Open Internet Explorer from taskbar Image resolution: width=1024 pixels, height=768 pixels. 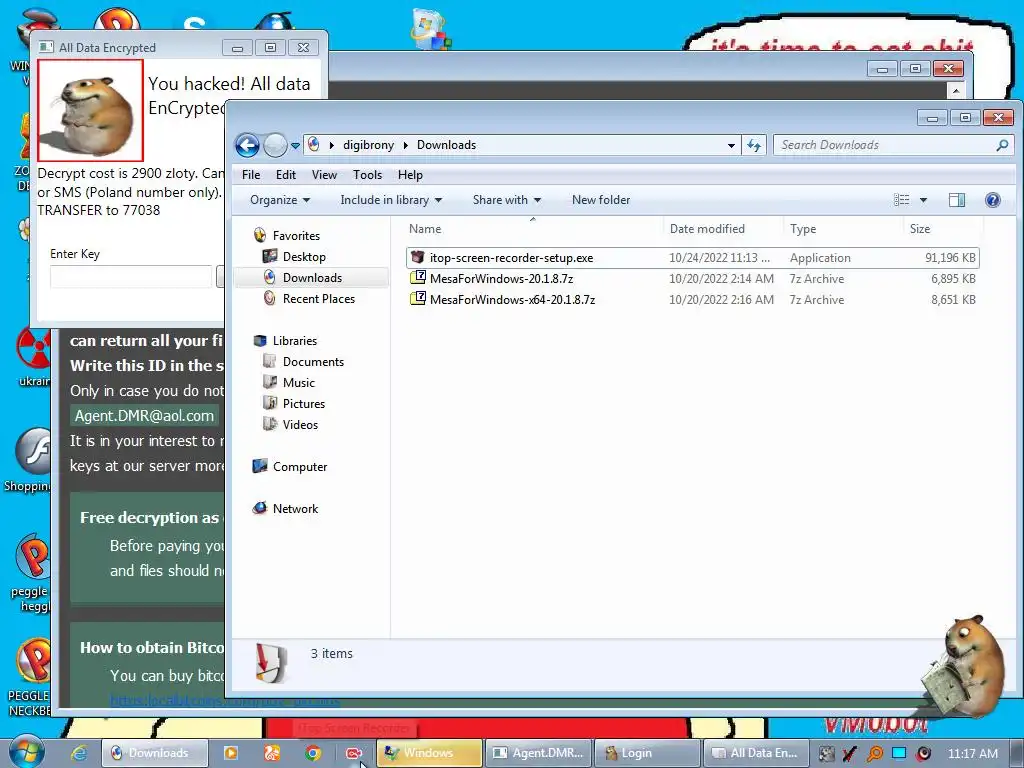tap(79, 753)
